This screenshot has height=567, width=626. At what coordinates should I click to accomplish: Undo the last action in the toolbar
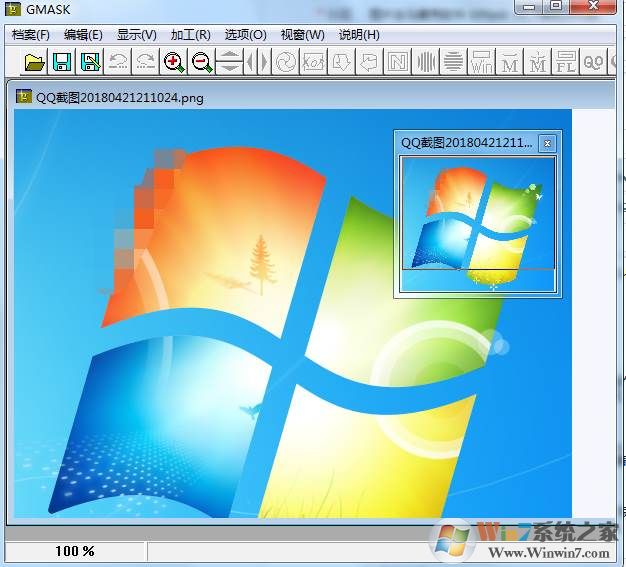pos(118,62)
